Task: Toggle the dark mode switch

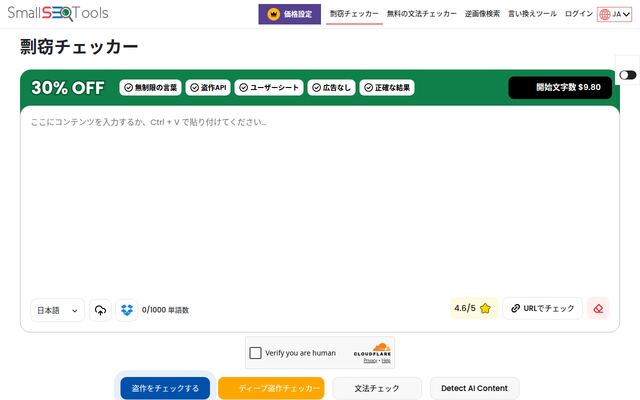Action: pos(627,75)
